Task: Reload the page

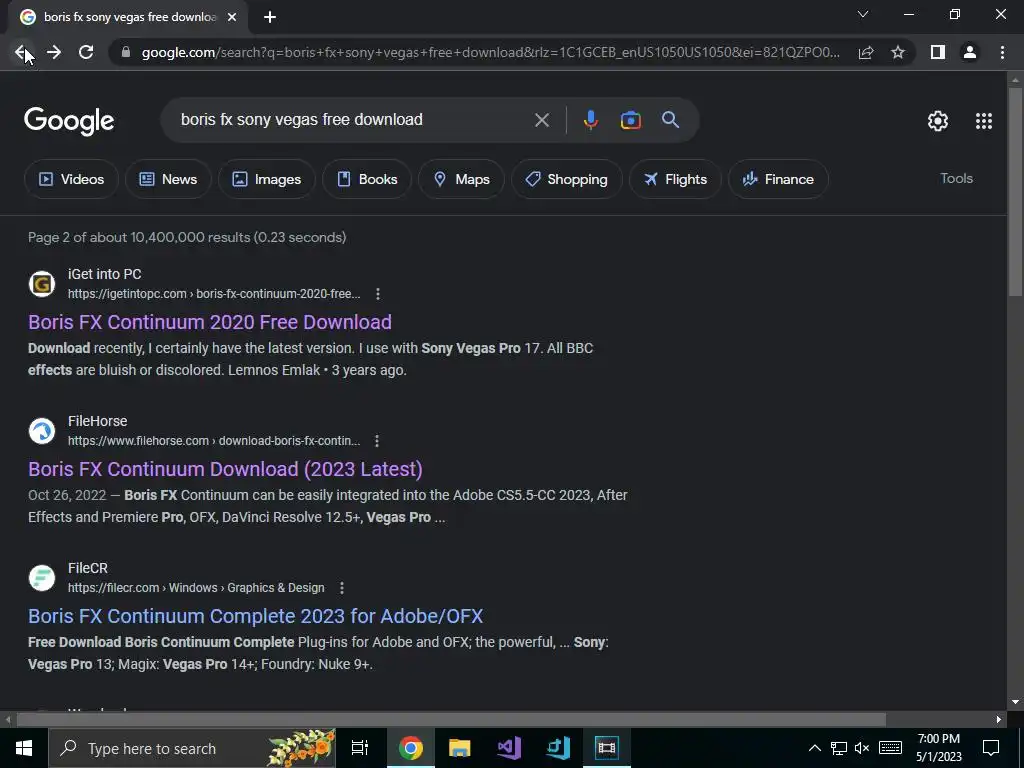Action: [x=86, y=52]
